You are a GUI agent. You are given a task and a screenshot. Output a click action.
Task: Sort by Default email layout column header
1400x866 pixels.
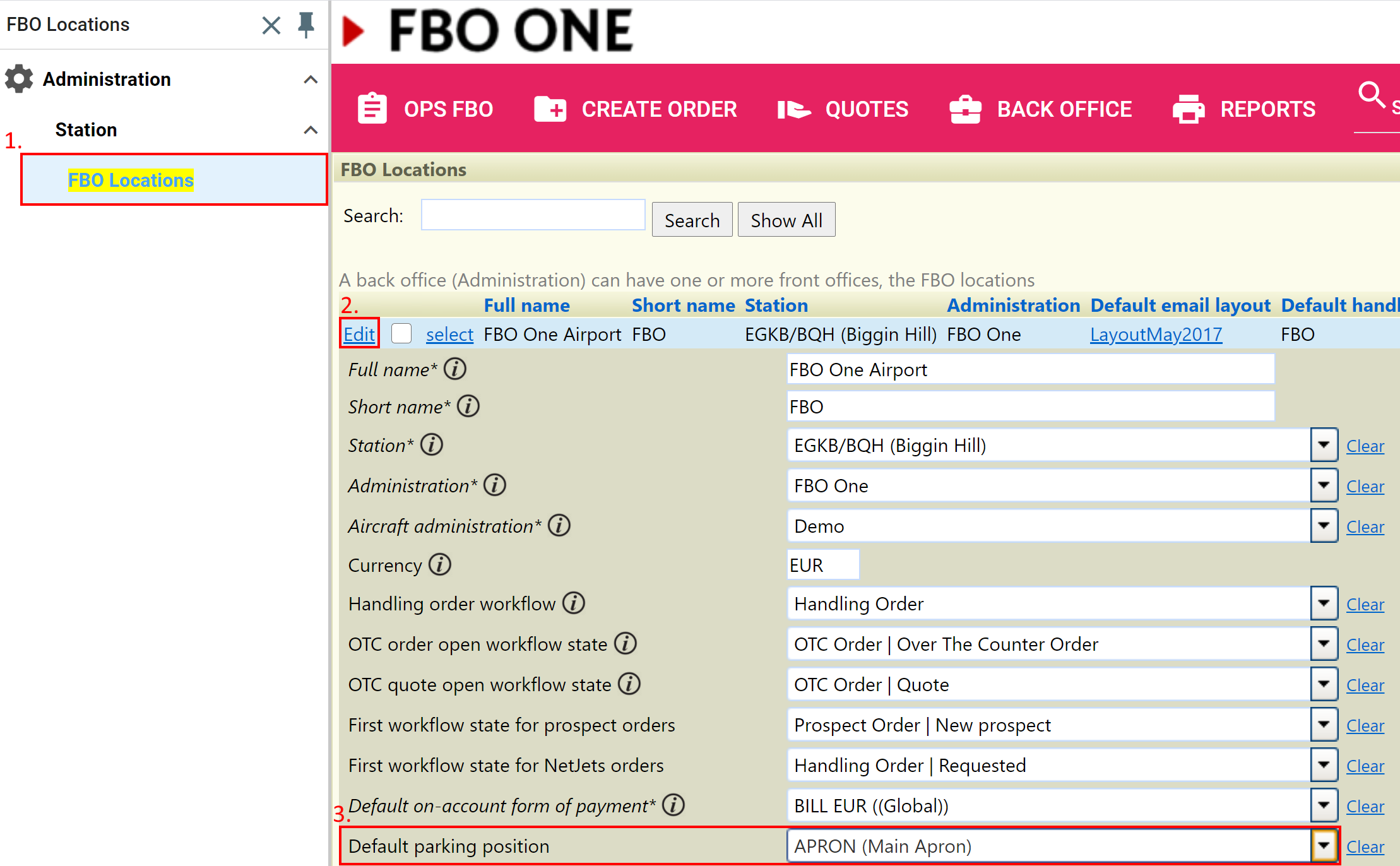pyautogui.click(x=1180, y=305)
